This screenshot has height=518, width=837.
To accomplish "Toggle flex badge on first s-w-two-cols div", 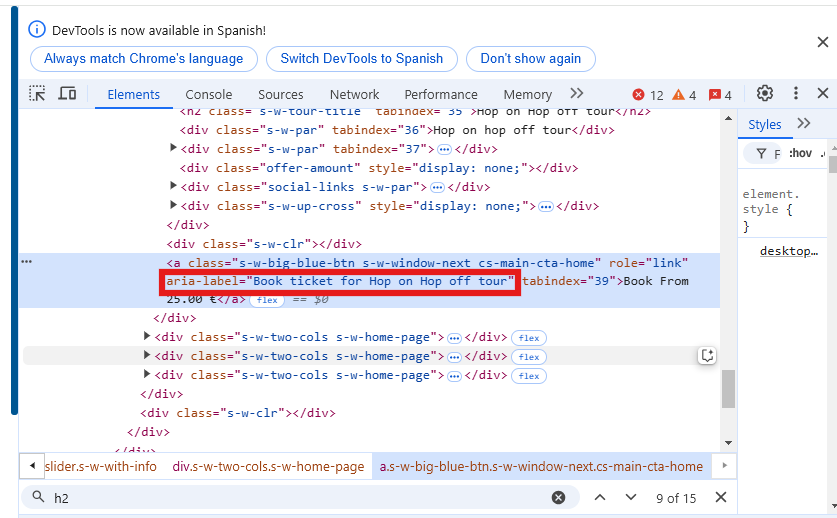I will pyautogui.click(x=528, y=338).
